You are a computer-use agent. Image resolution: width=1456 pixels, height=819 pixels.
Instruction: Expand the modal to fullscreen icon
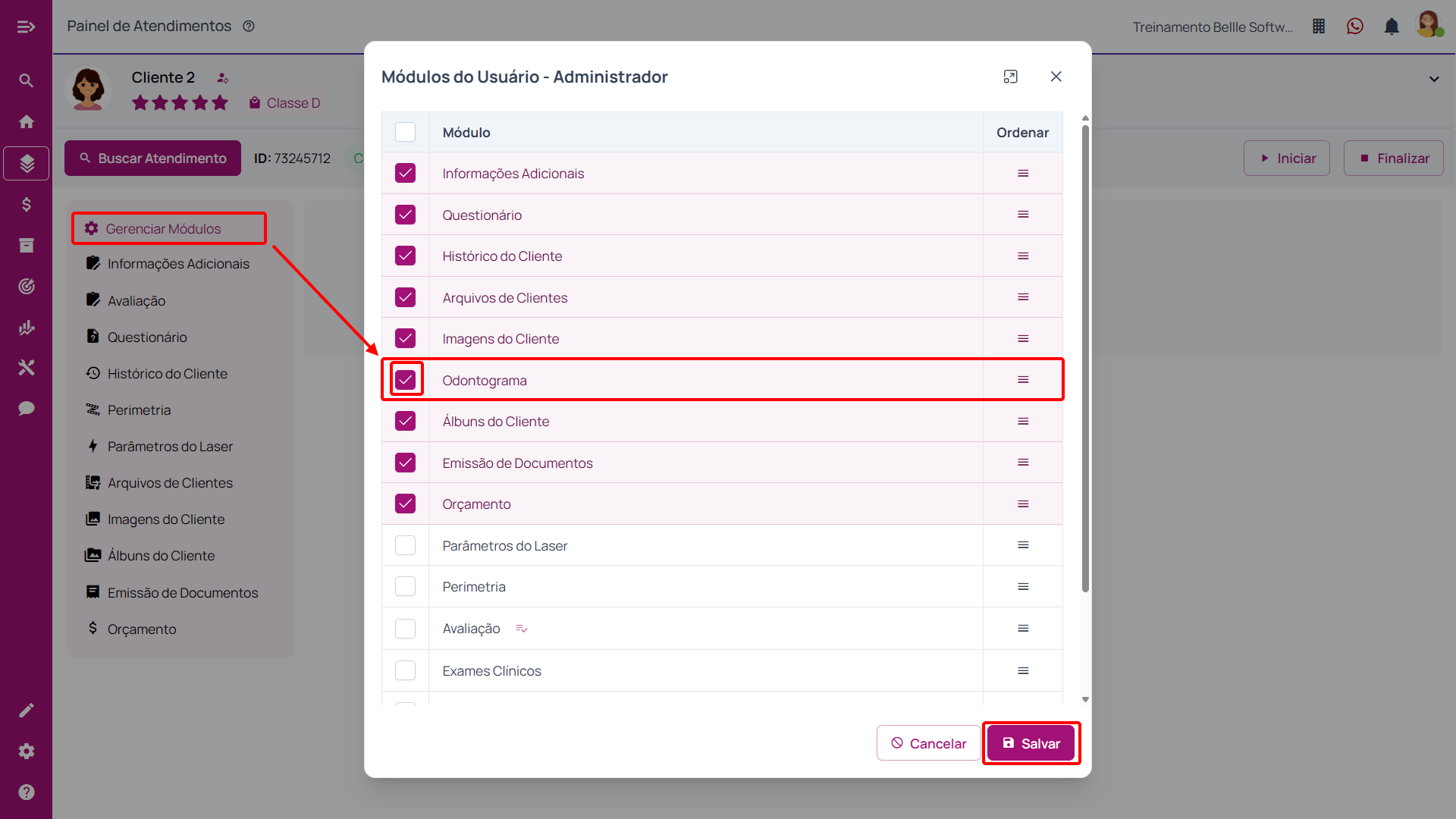(x=1010, y=77)
